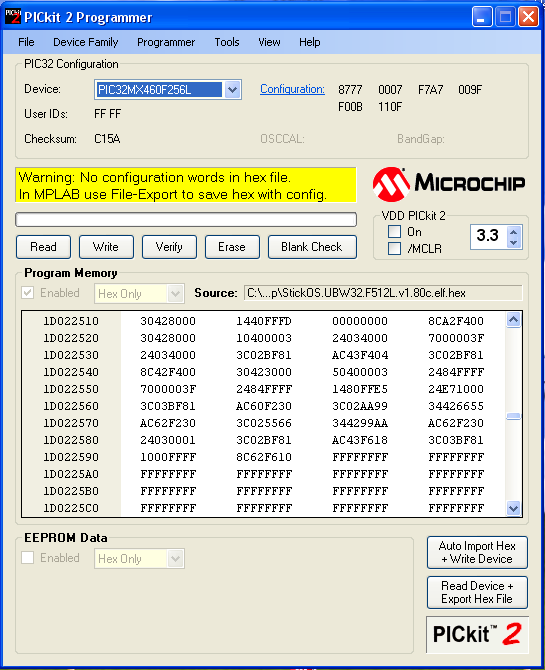Select address 1D022510 row label
This screenshot has height=670, width=545.
[x=71, y=321]
